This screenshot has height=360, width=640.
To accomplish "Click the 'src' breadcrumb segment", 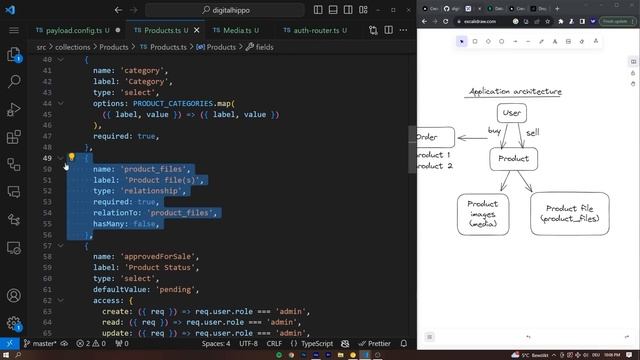I will click(41, 47).
